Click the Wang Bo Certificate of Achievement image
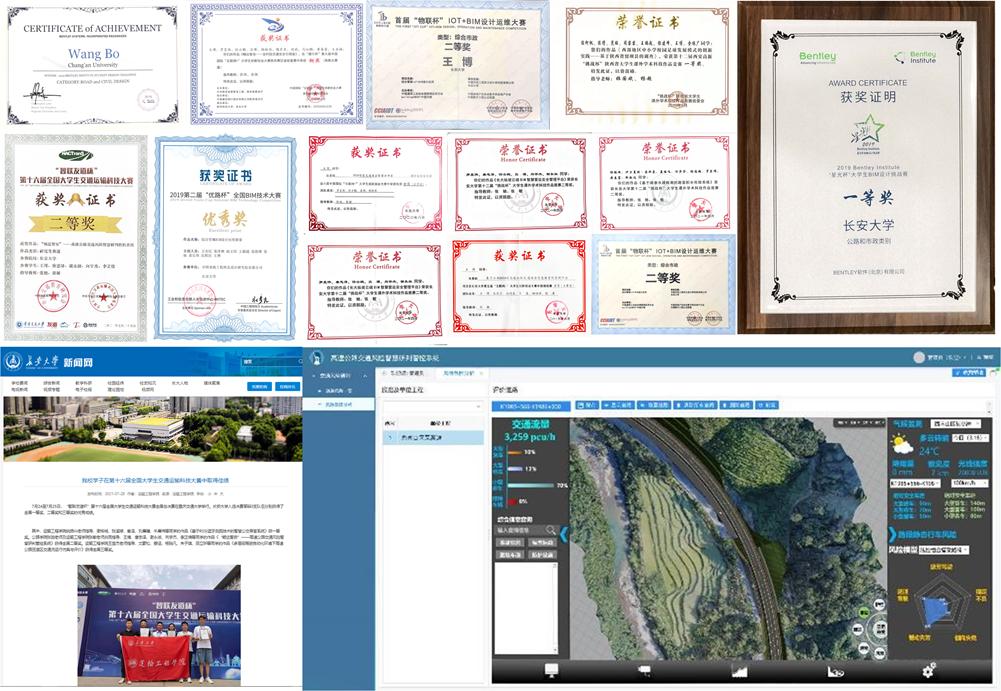The image size is (1001, 691). tap(93, 65)
